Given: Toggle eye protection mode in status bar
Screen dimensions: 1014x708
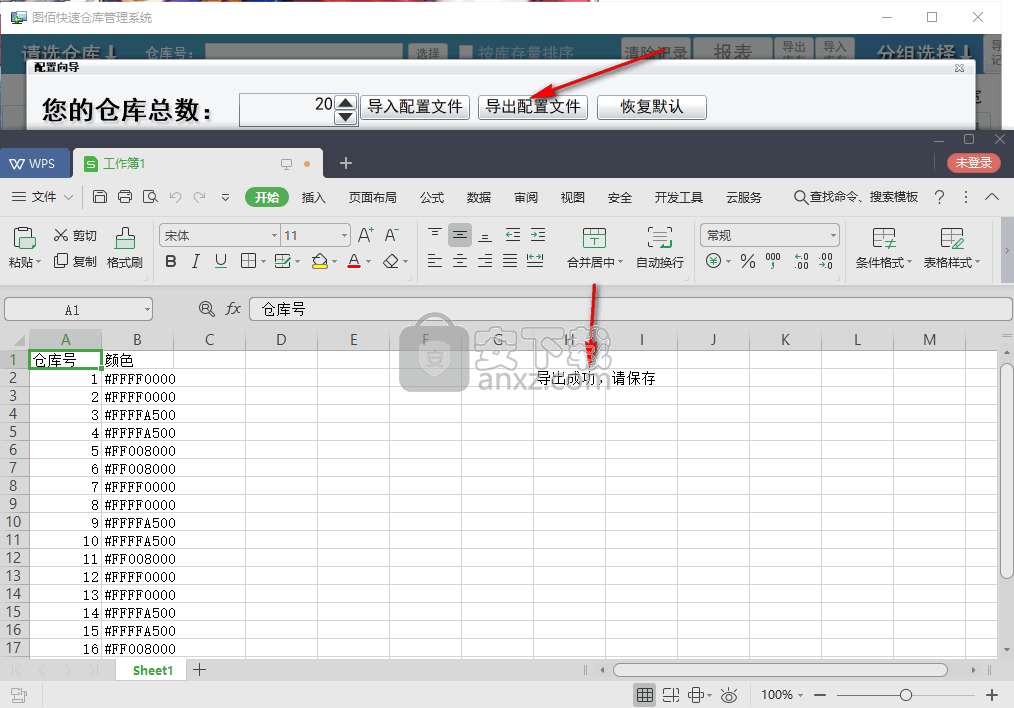Looking at the screenshot, I should tap(729, 695).
